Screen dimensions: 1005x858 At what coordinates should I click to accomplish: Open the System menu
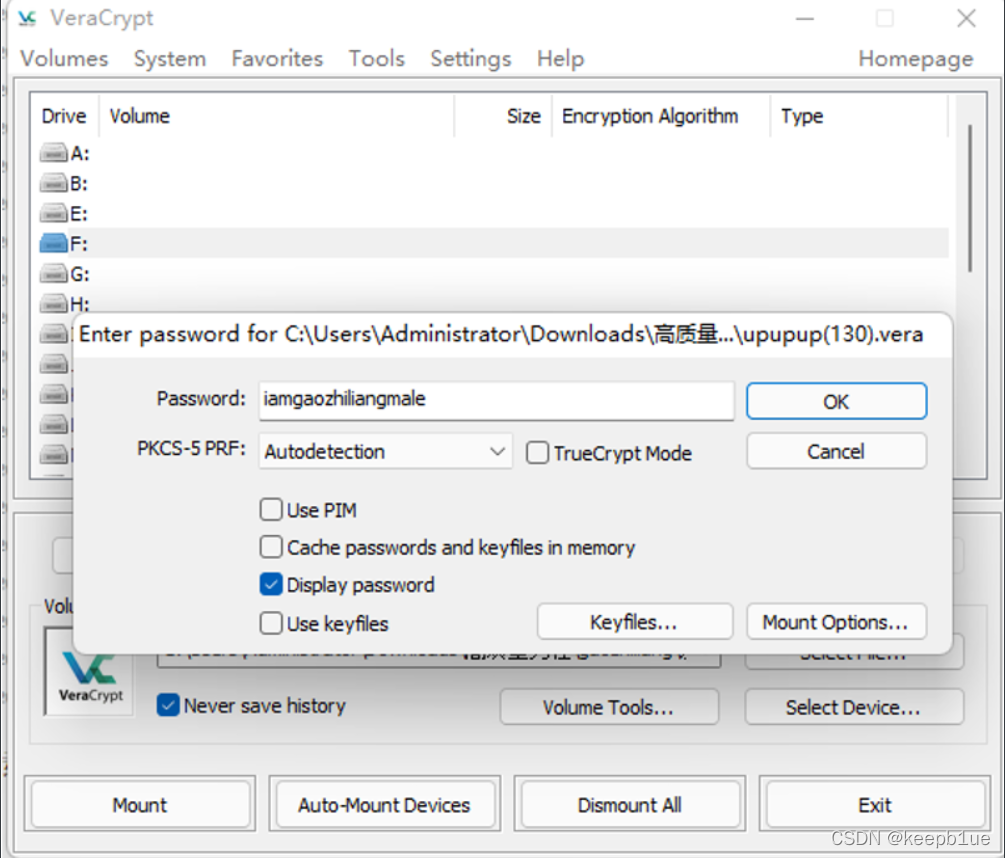point(170,59)
